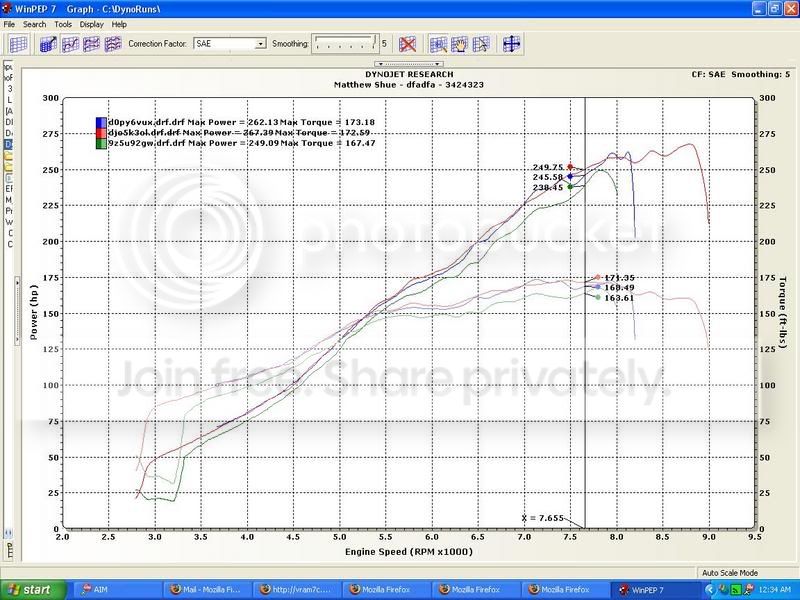Screen dimensions: 800x600
Task: Click the blue legend swatch for d0py6vux.drf
Action: point(101,122)
